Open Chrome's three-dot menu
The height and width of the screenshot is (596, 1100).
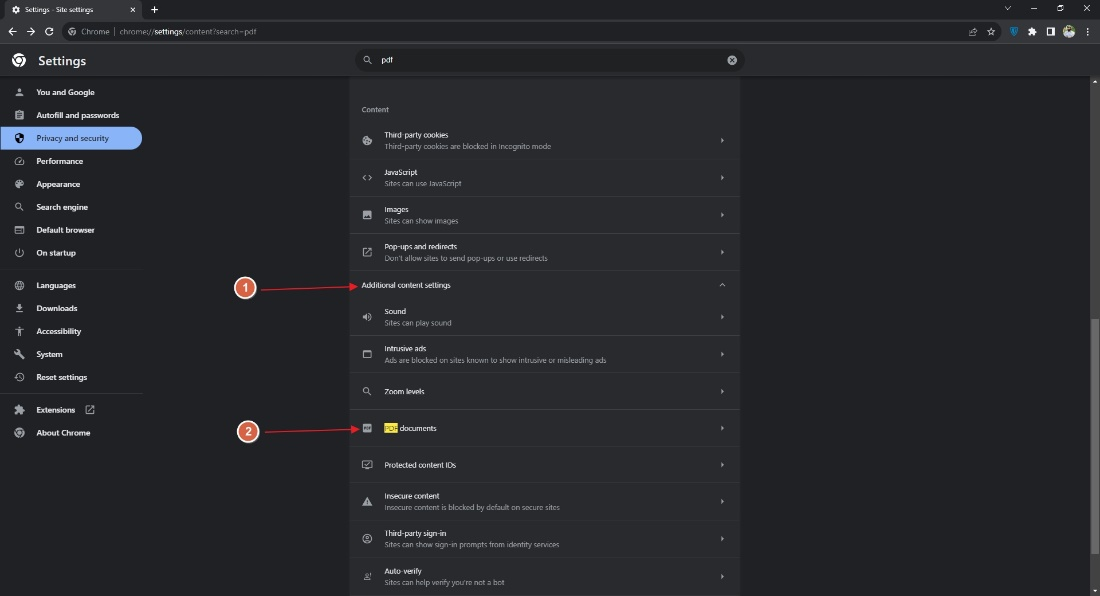[1087, 31]
